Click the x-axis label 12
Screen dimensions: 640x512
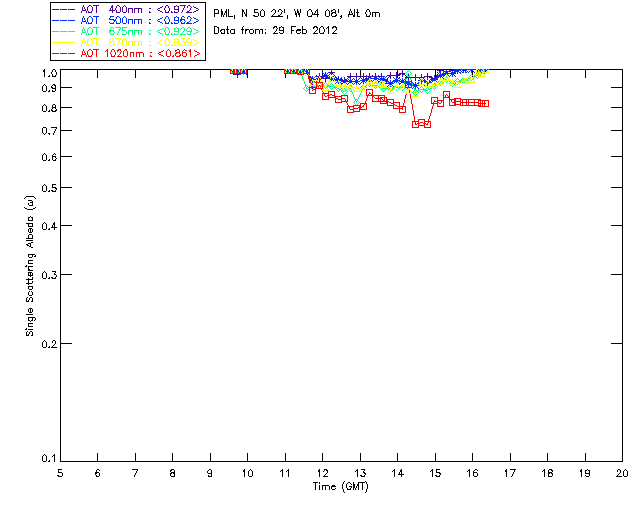(322, 473)
